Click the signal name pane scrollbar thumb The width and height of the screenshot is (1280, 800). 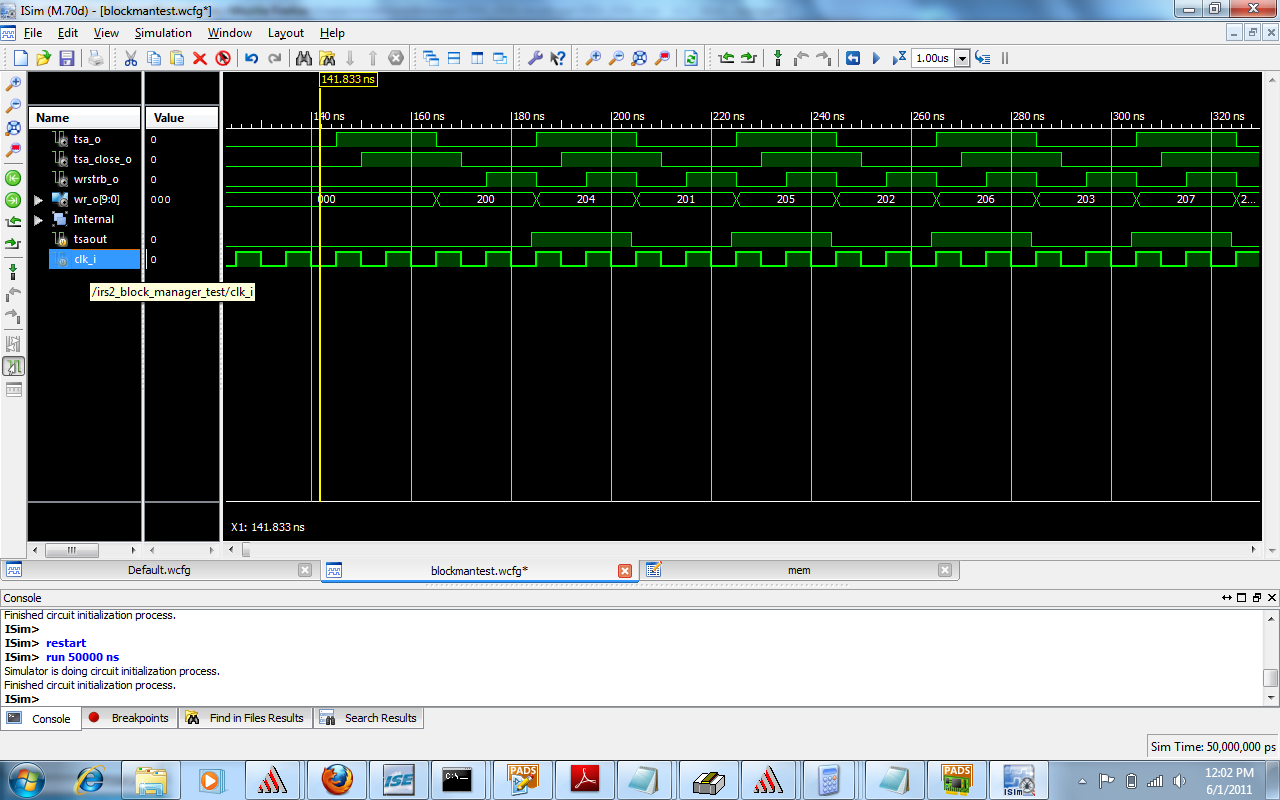71,550
